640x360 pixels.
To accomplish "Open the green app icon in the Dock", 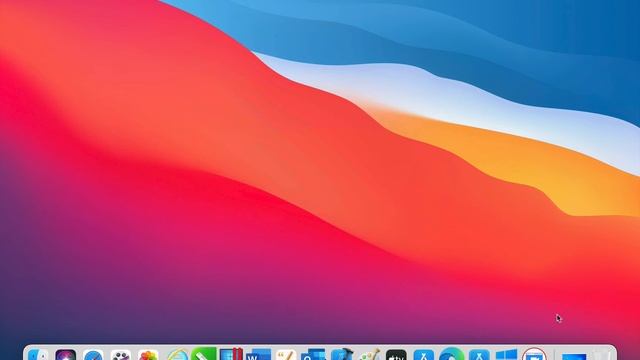I will [x=204, y=354].
